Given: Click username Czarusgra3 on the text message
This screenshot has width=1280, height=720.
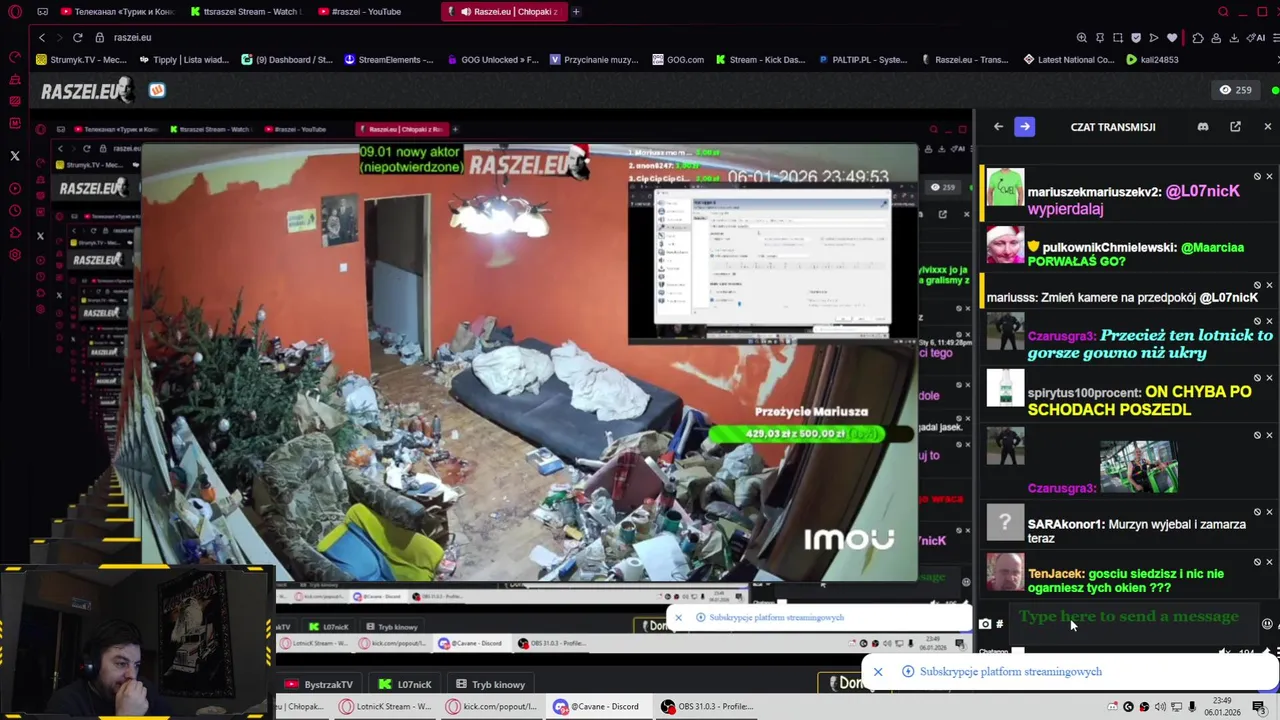Looking at the screenshot, I should tap(1062, 336).
